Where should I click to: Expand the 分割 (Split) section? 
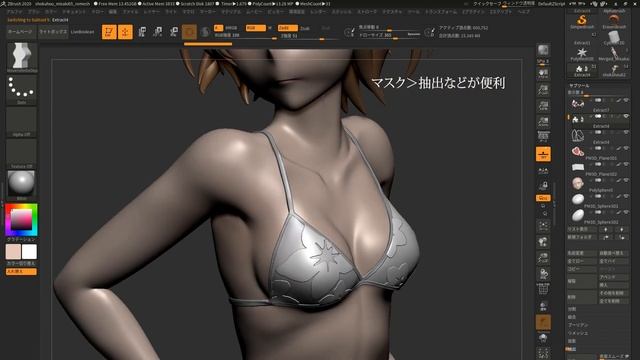[571, 309]
